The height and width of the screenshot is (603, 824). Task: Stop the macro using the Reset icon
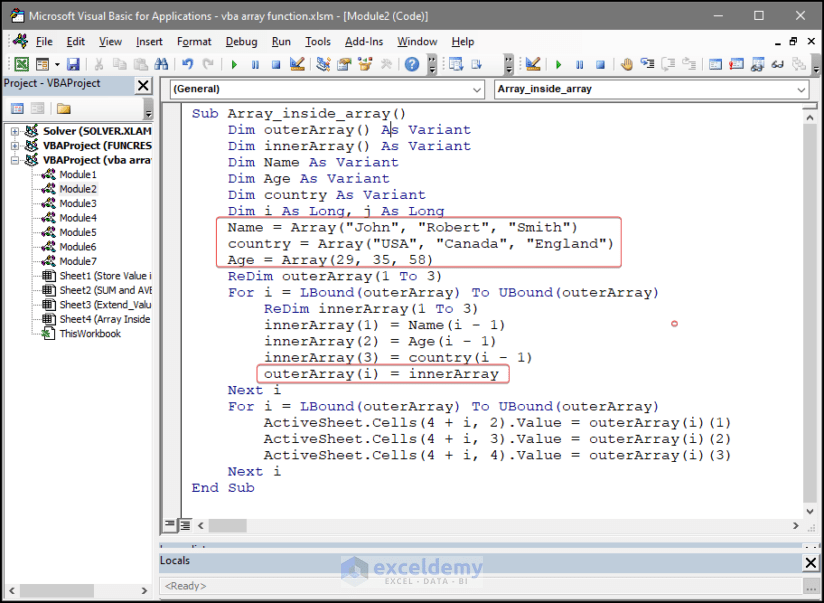[276, 62]
